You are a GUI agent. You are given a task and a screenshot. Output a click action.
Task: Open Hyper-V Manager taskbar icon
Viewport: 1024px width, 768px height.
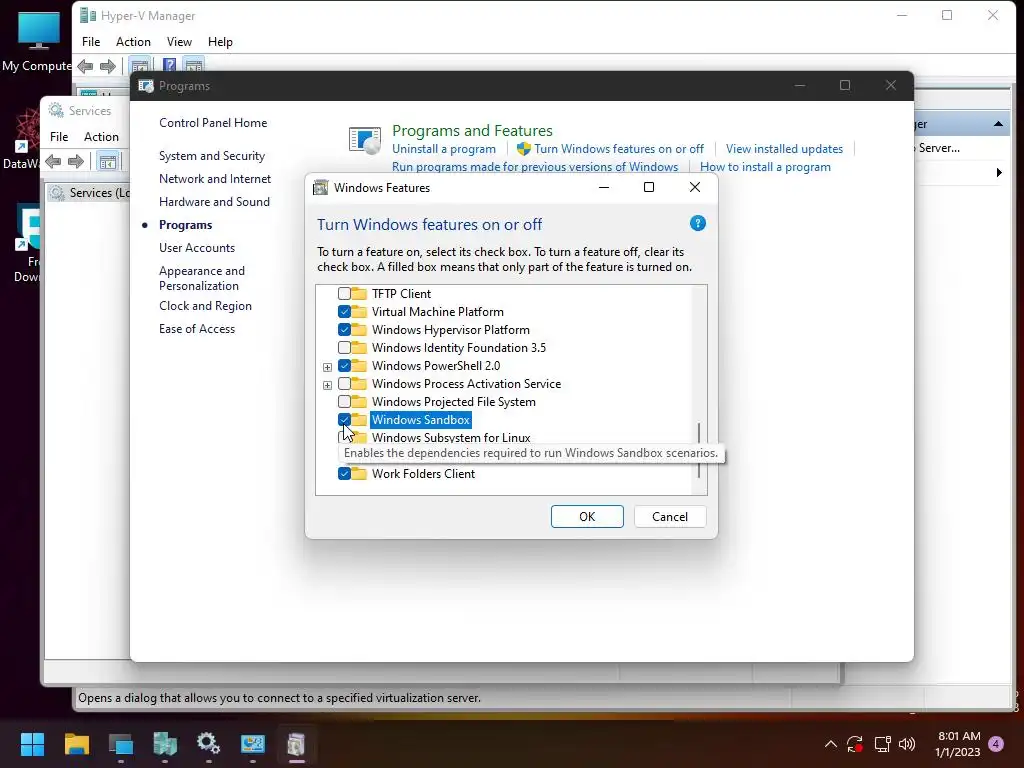point(165,744)
